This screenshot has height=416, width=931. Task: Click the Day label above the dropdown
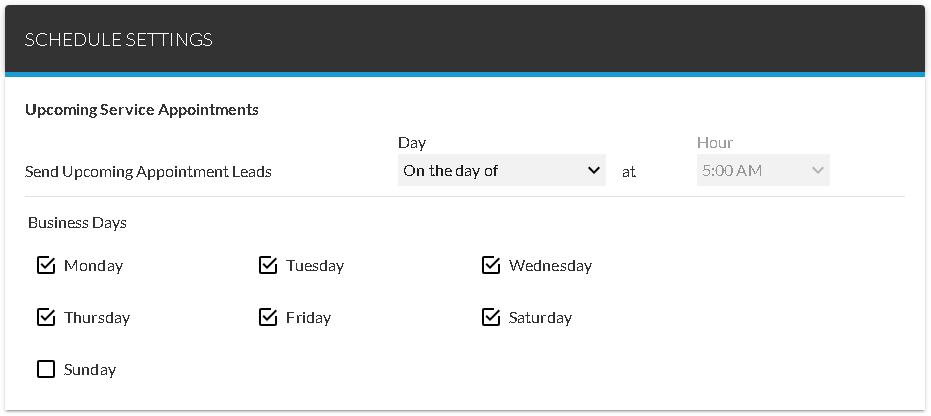pos(412,143)
